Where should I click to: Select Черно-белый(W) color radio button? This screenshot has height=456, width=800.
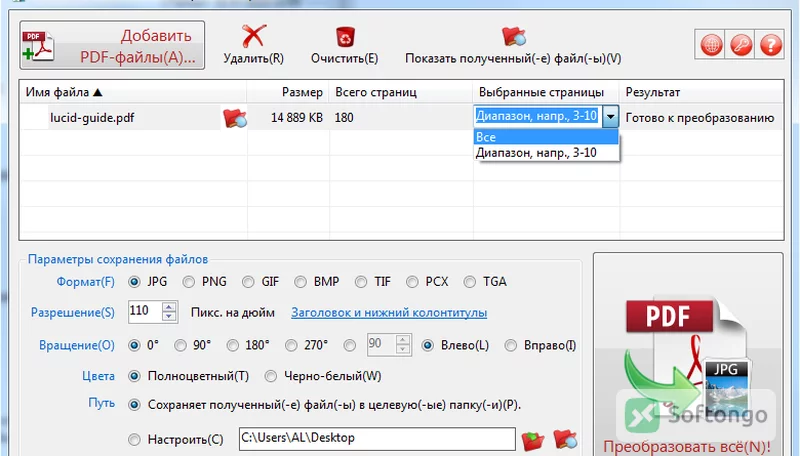point(270,376)
